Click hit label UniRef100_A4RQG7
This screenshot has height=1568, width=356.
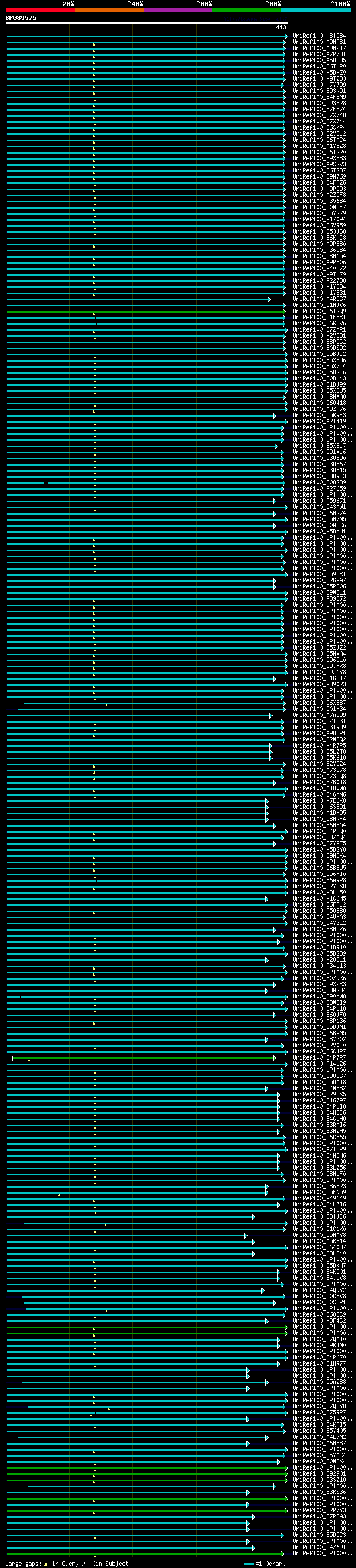pyautogui.click(x=319, y=299)
